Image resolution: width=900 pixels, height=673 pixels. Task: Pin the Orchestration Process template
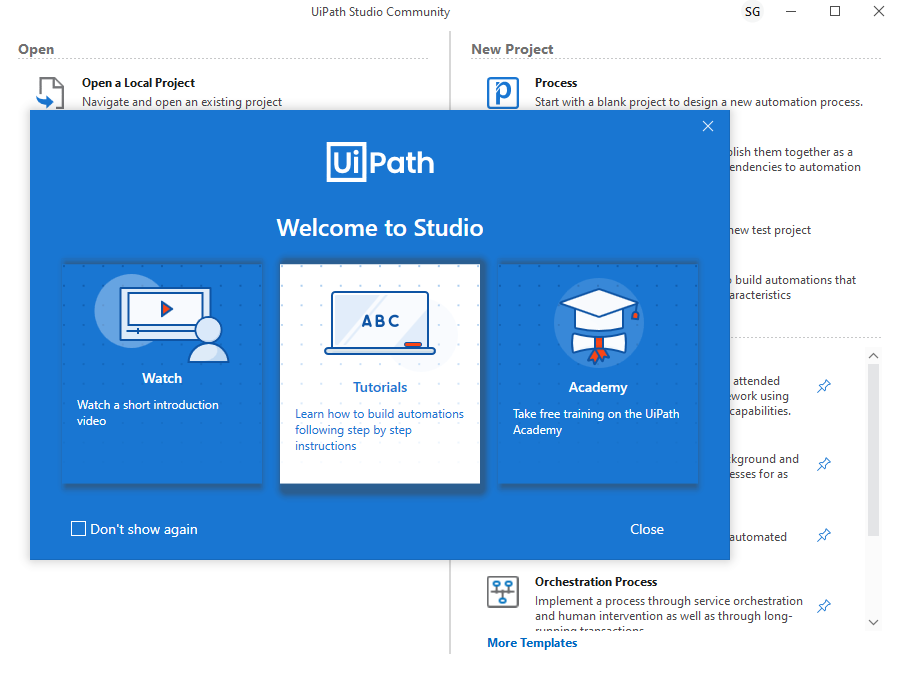(x=824, y=606)
